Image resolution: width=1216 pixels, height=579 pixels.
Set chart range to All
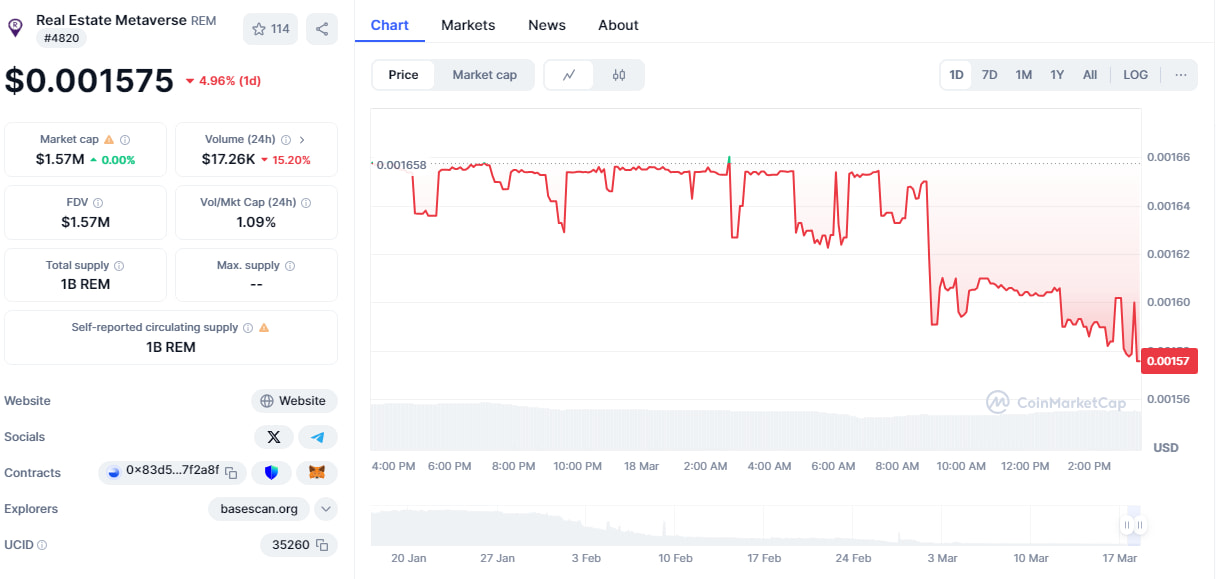coord(1090,75)
